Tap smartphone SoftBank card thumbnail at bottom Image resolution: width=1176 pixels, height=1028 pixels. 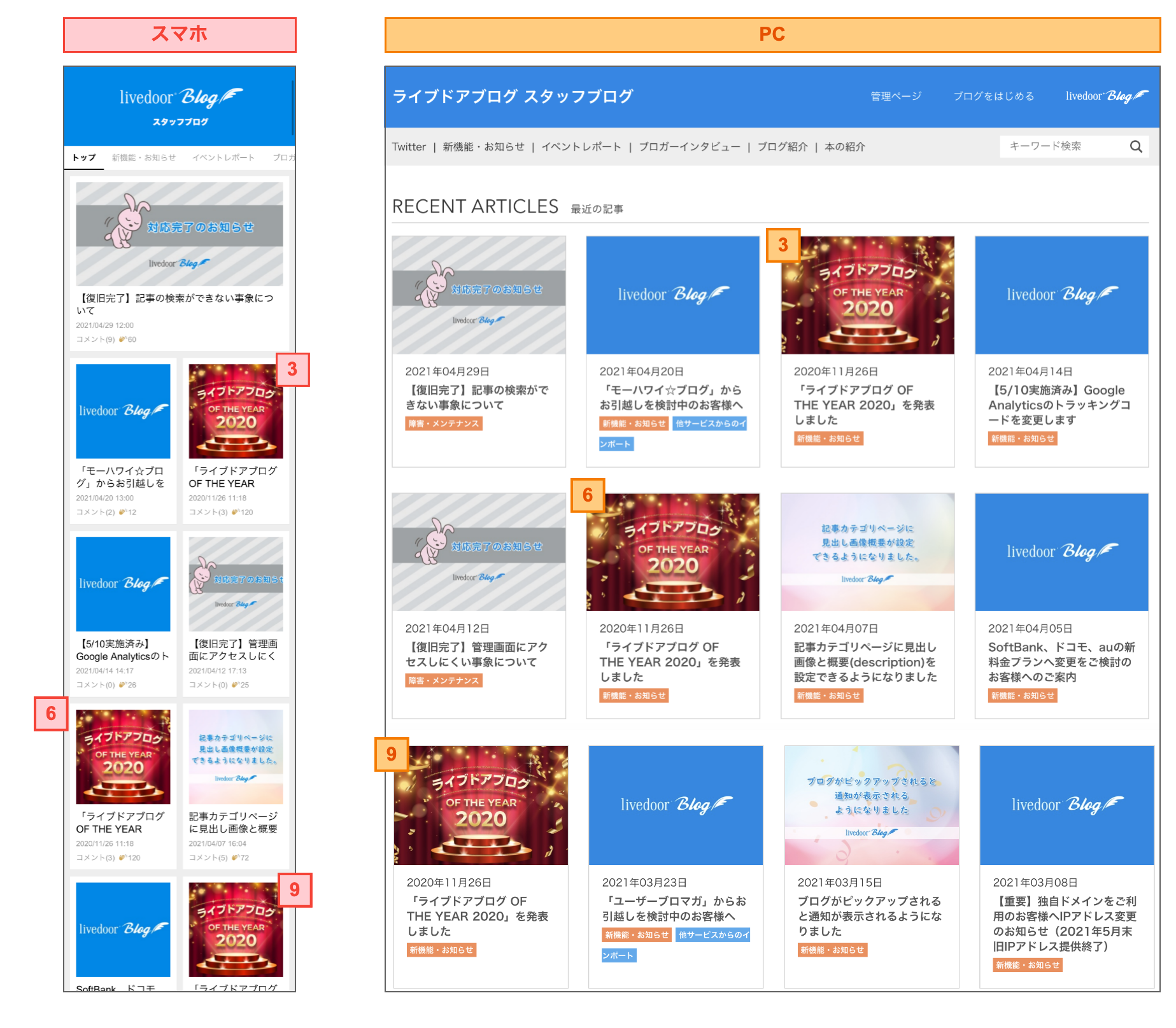123,929
